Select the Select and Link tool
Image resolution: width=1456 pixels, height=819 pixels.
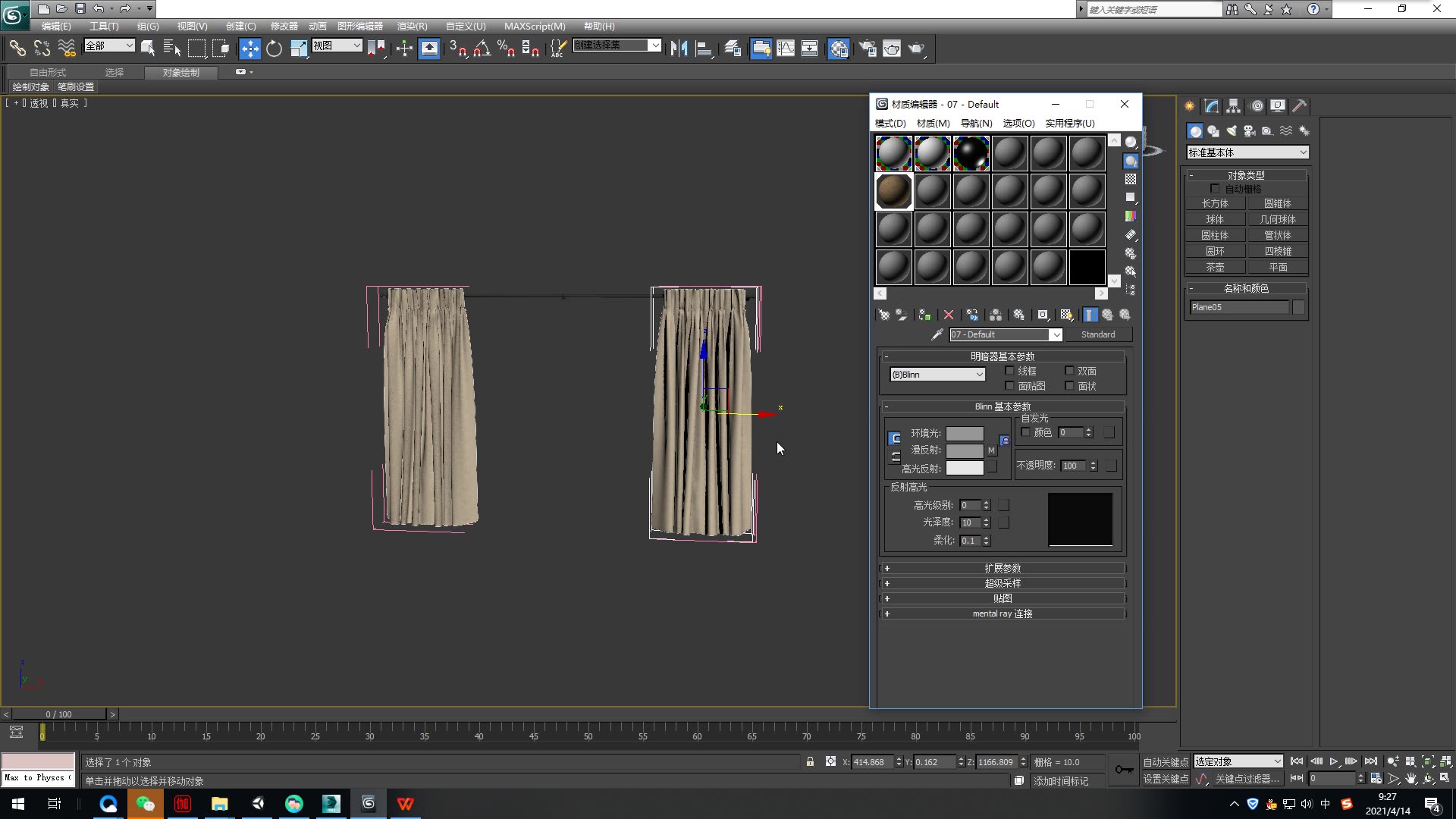tap(17, 49)
